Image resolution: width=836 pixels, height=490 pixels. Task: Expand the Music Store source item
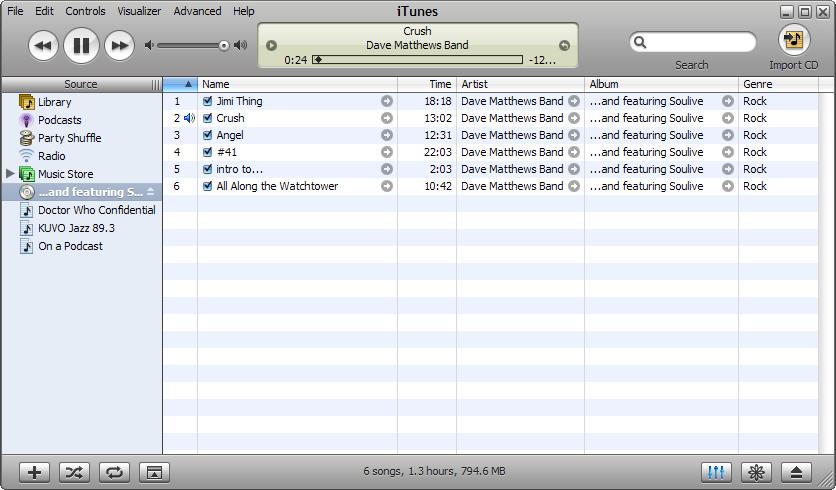[x=11, y=174]
